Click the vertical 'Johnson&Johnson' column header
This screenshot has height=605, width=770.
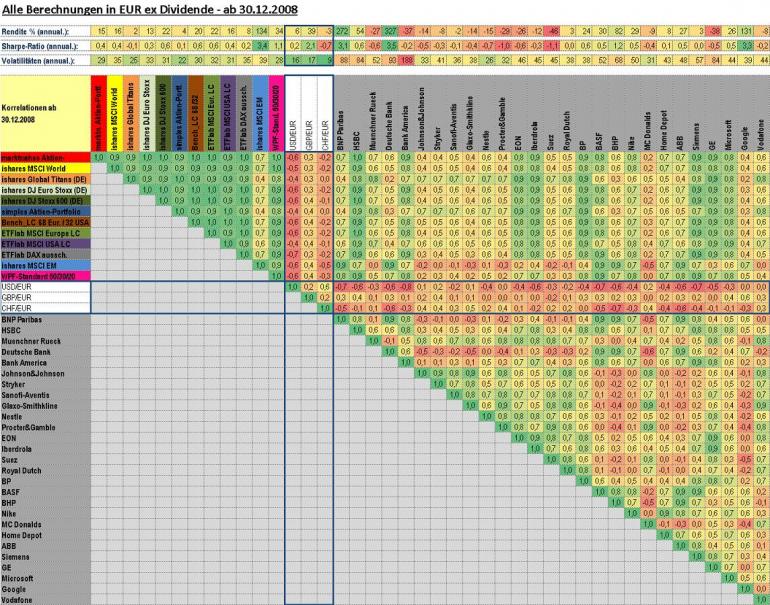(421, 113)
